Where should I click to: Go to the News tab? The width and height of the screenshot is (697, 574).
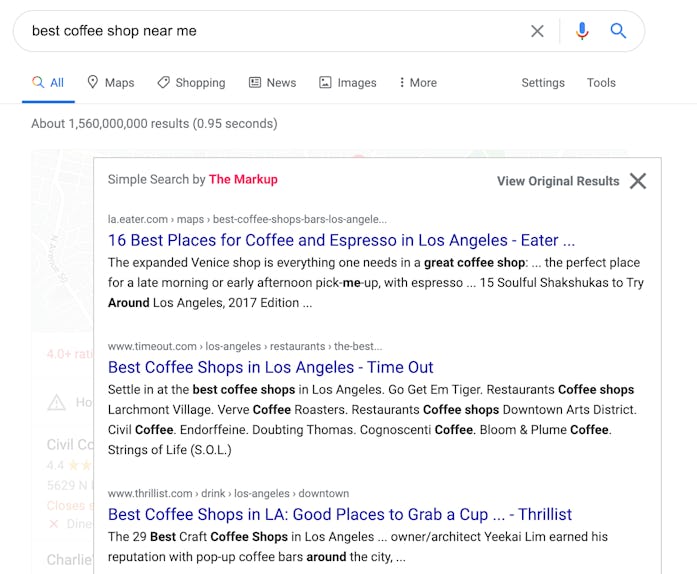point(272,83)
